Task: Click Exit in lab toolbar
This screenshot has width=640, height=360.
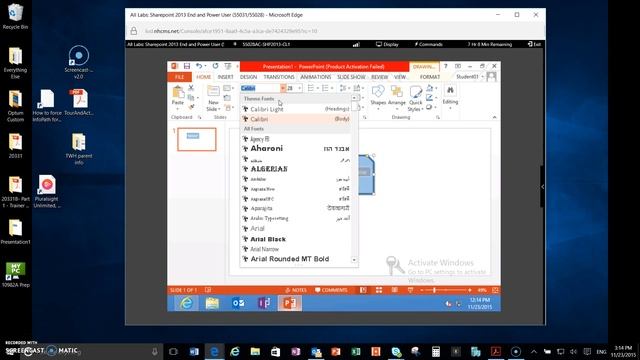Action: [534, 44]
